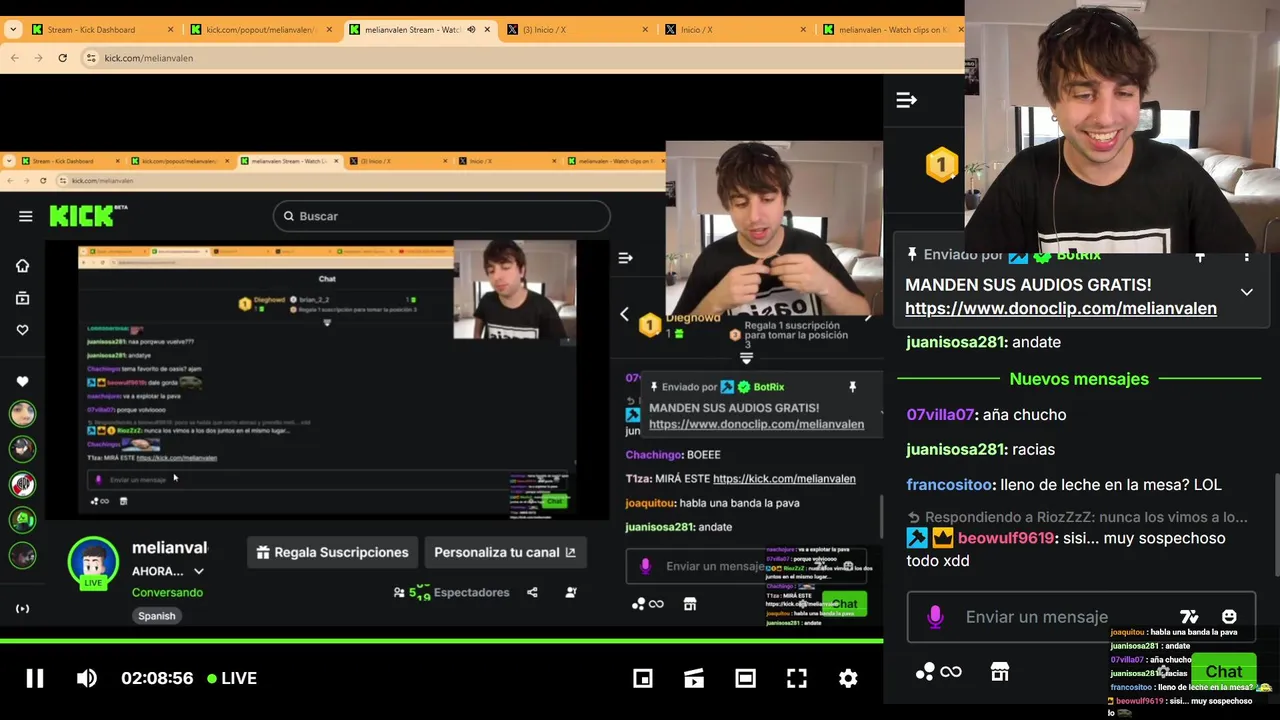Viewport: 1280px width, 720px height.
Task: Show previous leaderboard with left chevron
Action: (x=625, y=314)
